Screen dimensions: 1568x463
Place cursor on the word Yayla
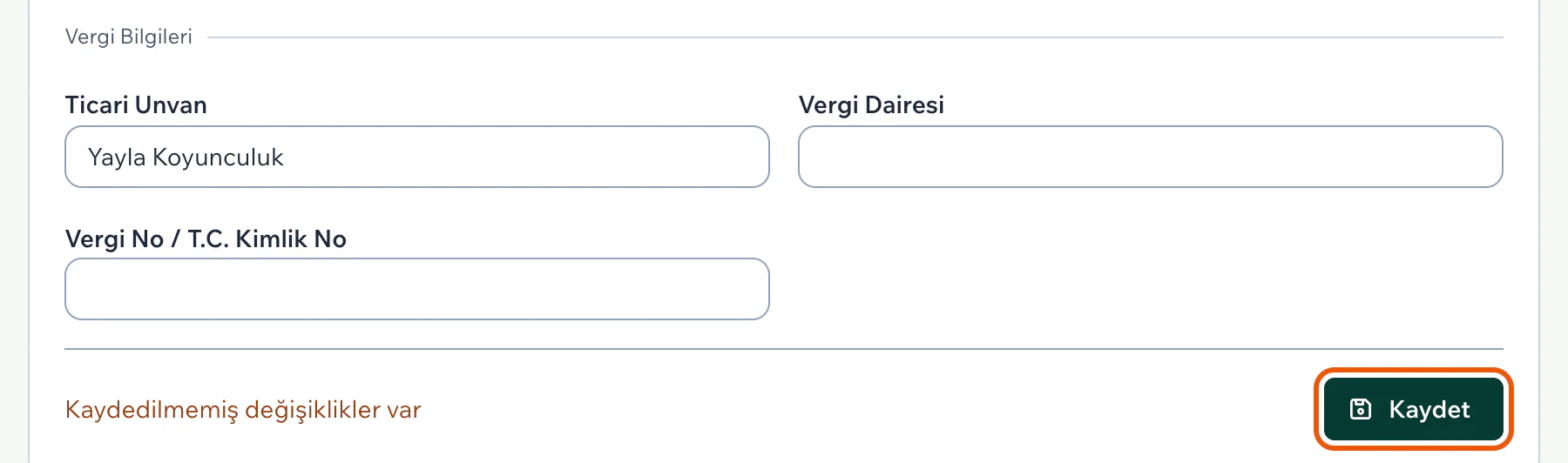click(x=117, y=158)
